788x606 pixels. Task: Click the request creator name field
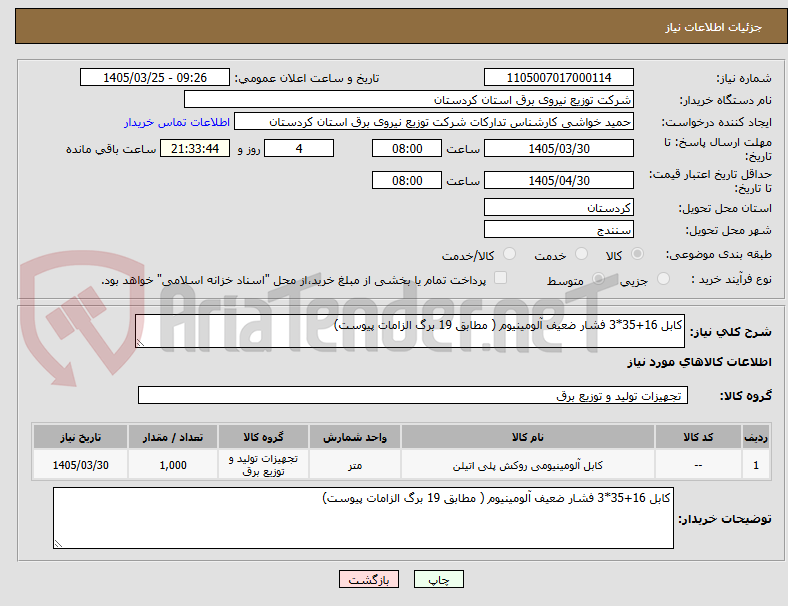pyautogui.click(x=434, y=122)
